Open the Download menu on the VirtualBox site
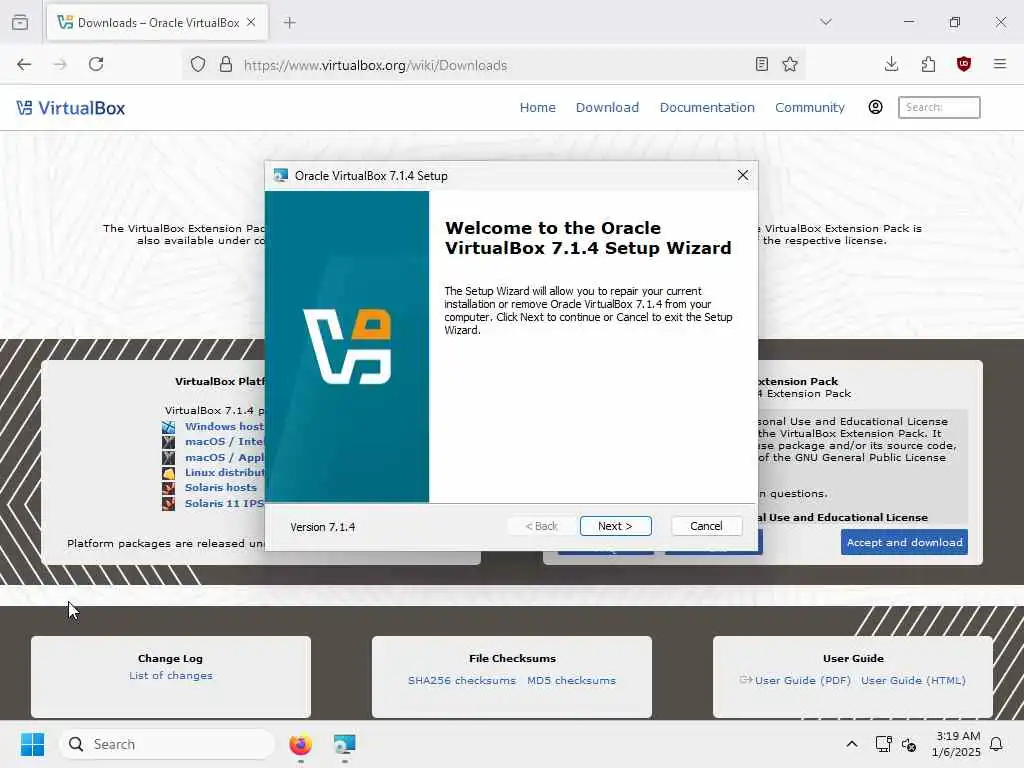The image size is (1024, 768). [x=607, y=108]
